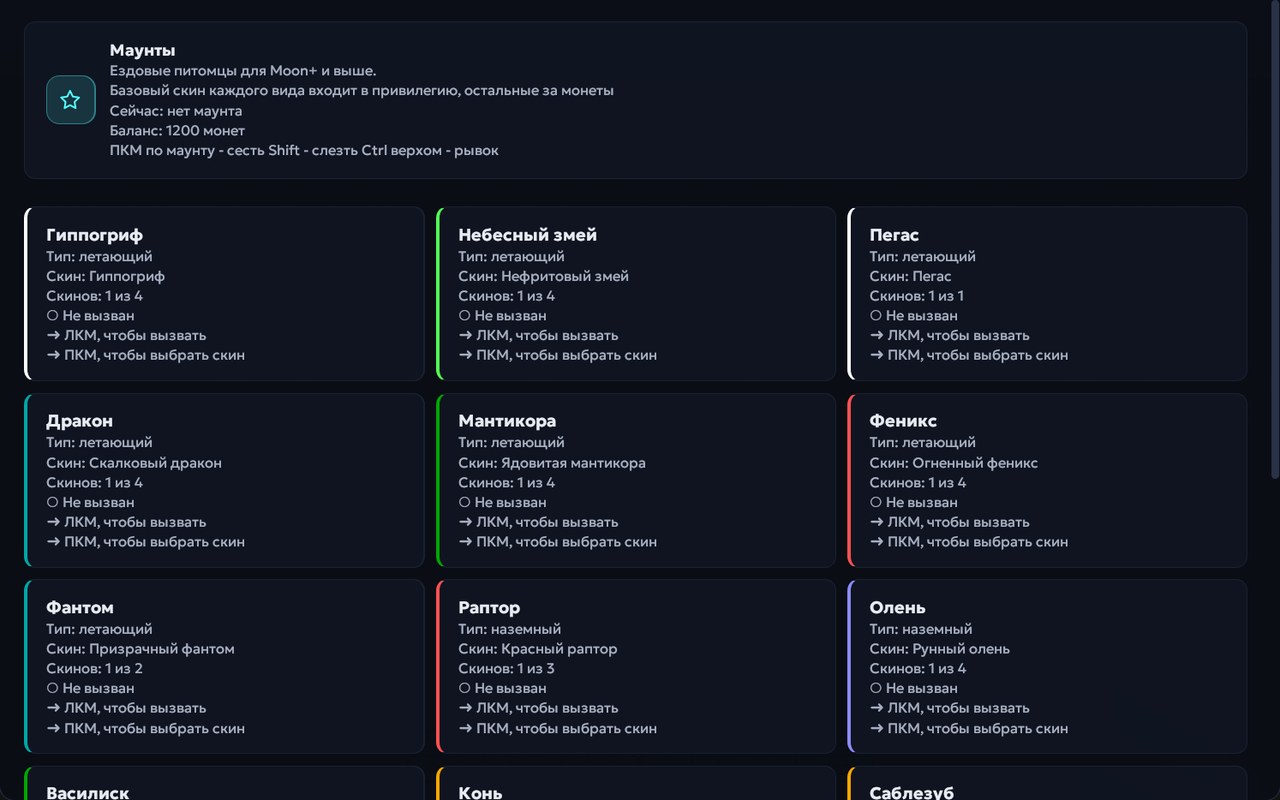Click "Скин: Нефритовый змей" text
This screenshot has height=800, width=1280.
click(543, 276)
